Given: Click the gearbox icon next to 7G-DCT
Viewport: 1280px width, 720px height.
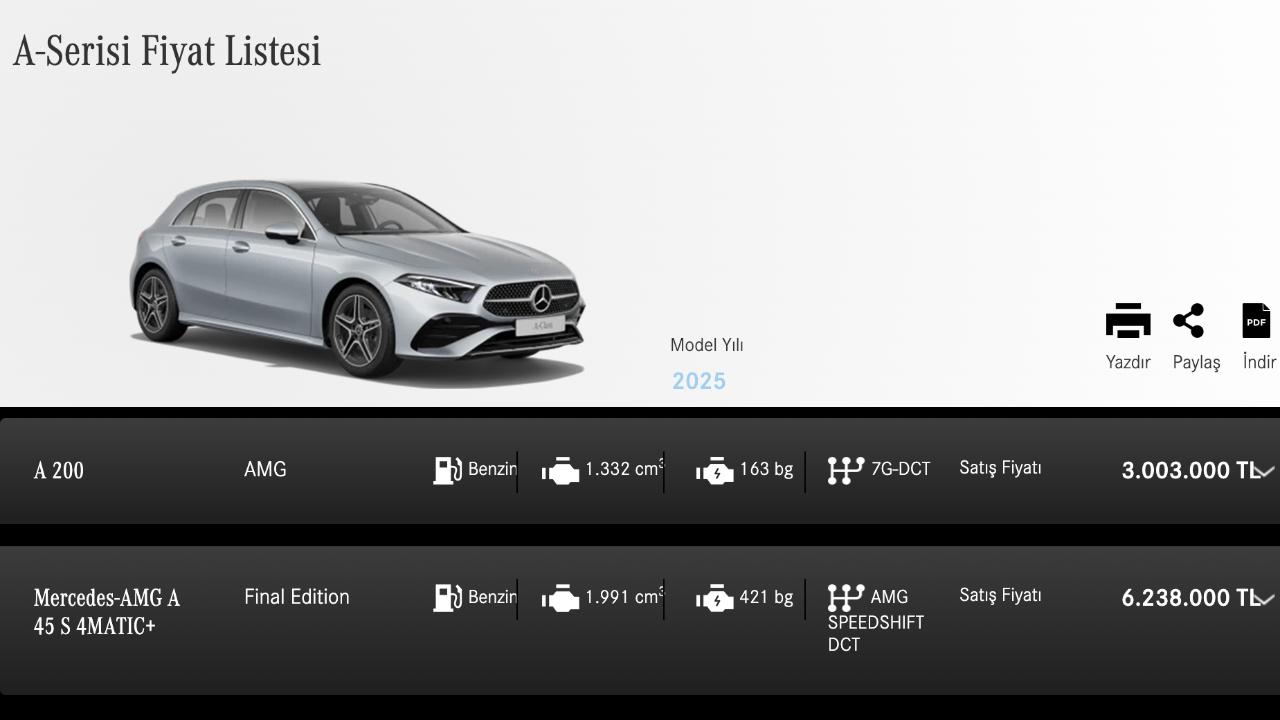Looking at the screenshot, I should [x=846, y=470].
